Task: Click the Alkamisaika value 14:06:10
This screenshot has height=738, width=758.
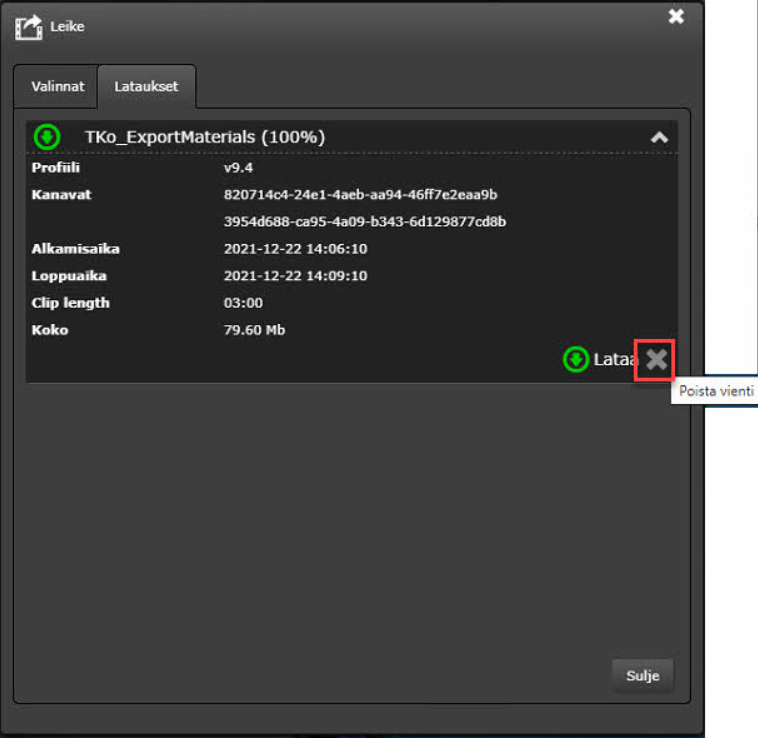Action: [x=295, y=249]
